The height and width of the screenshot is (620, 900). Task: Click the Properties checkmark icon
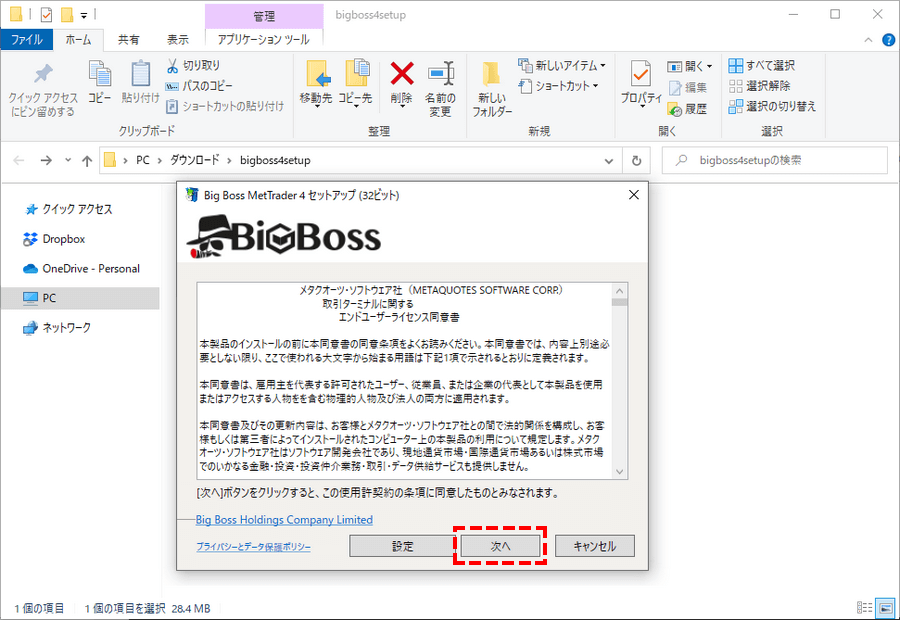pyautogui.click(x=641, y=74)
